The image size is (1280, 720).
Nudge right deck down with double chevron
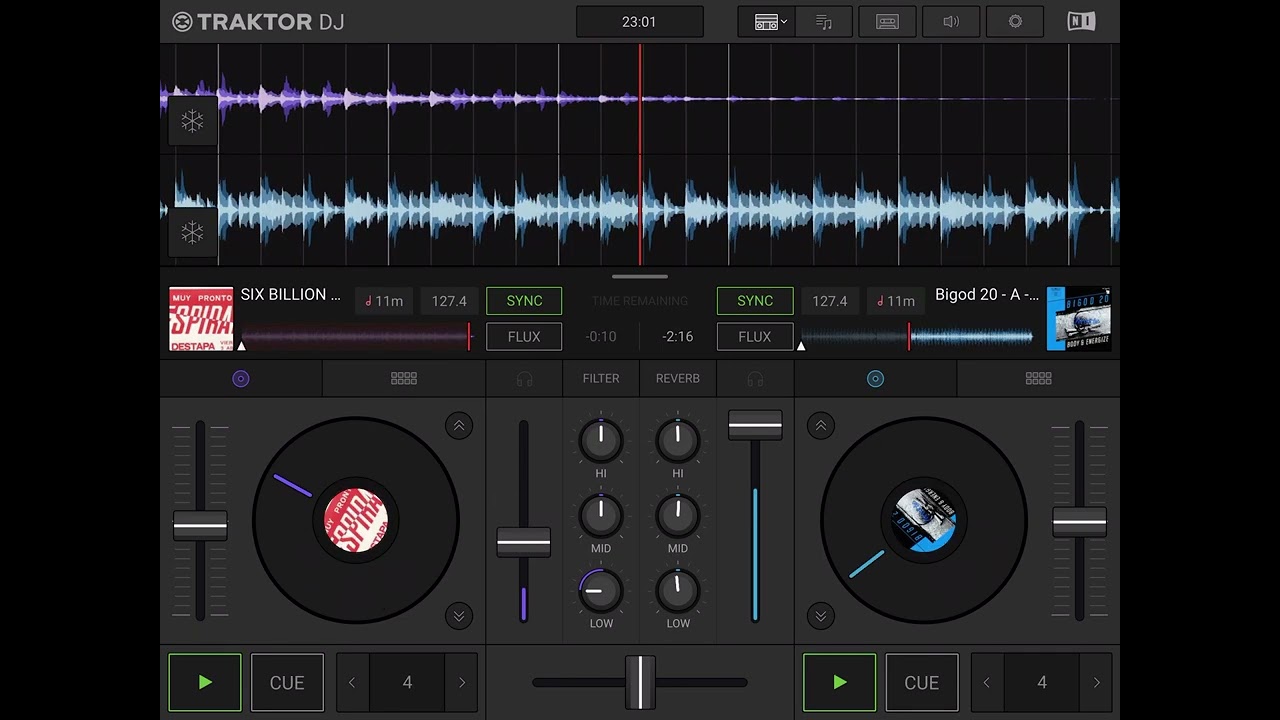[x=821, y=616]
